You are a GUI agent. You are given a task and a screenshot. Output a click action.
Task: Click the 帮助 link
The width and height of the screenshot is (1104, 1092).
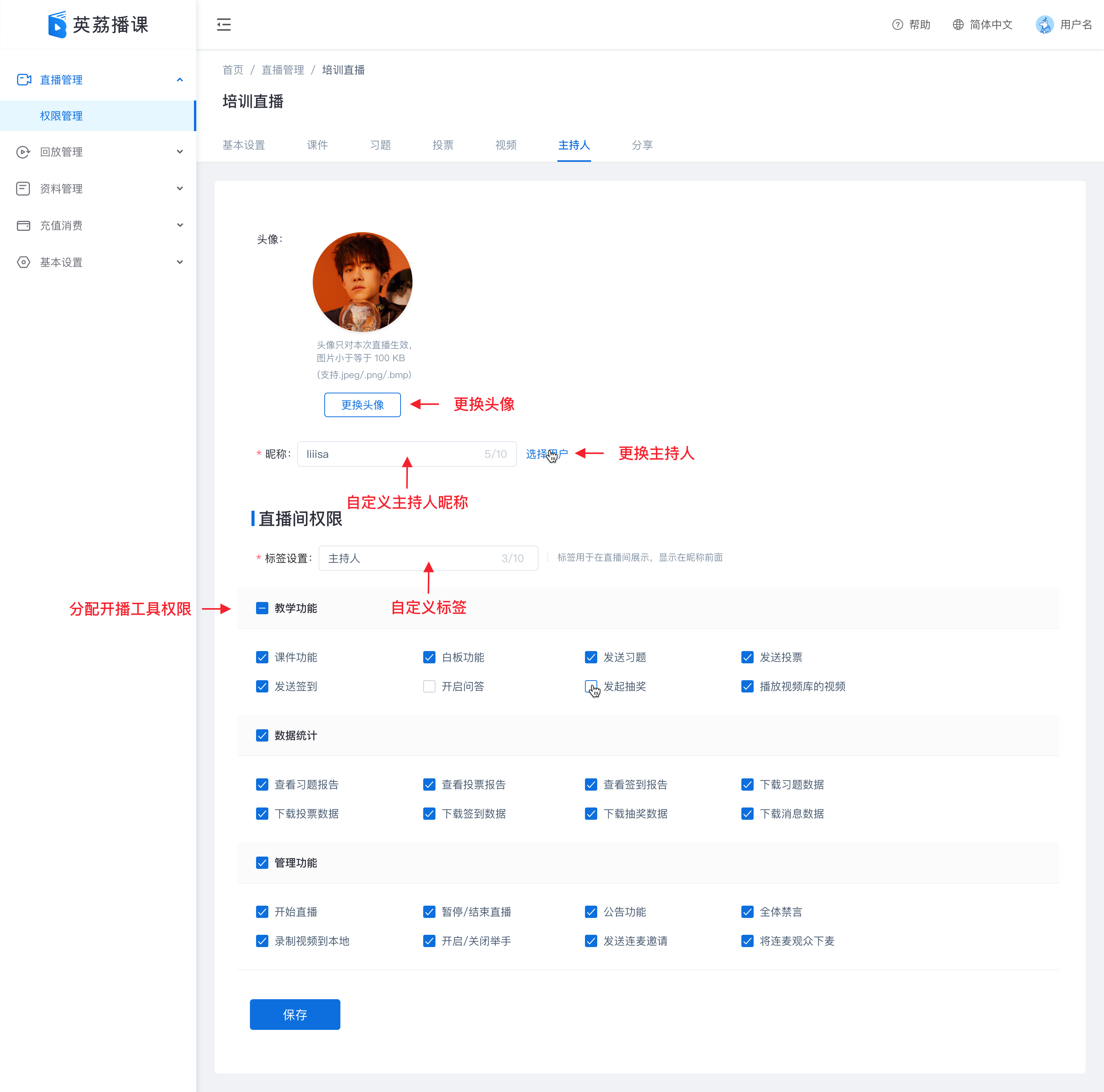tap(920, 25)
